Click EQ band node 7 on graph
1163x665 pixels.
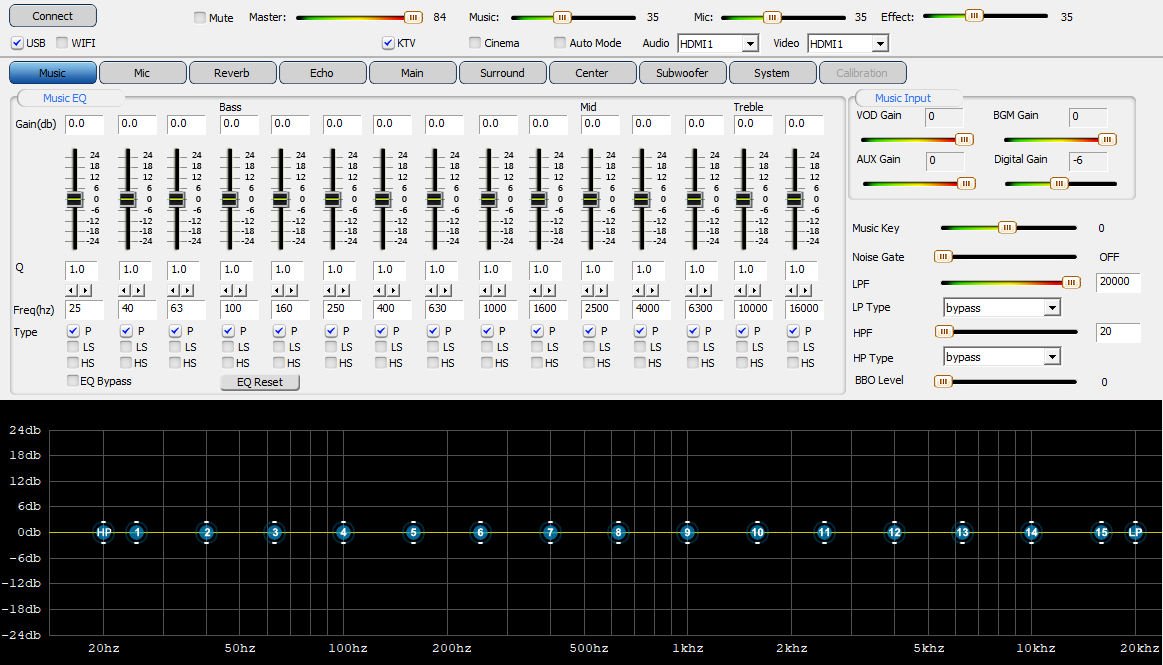[550, 533]
